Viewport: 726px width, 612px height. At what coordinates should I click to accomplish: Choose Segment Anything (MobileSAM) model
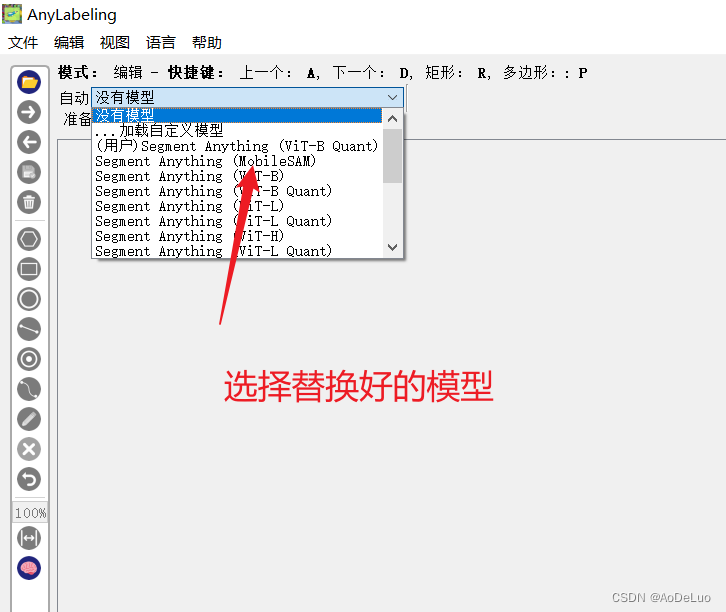click(237, 161)
